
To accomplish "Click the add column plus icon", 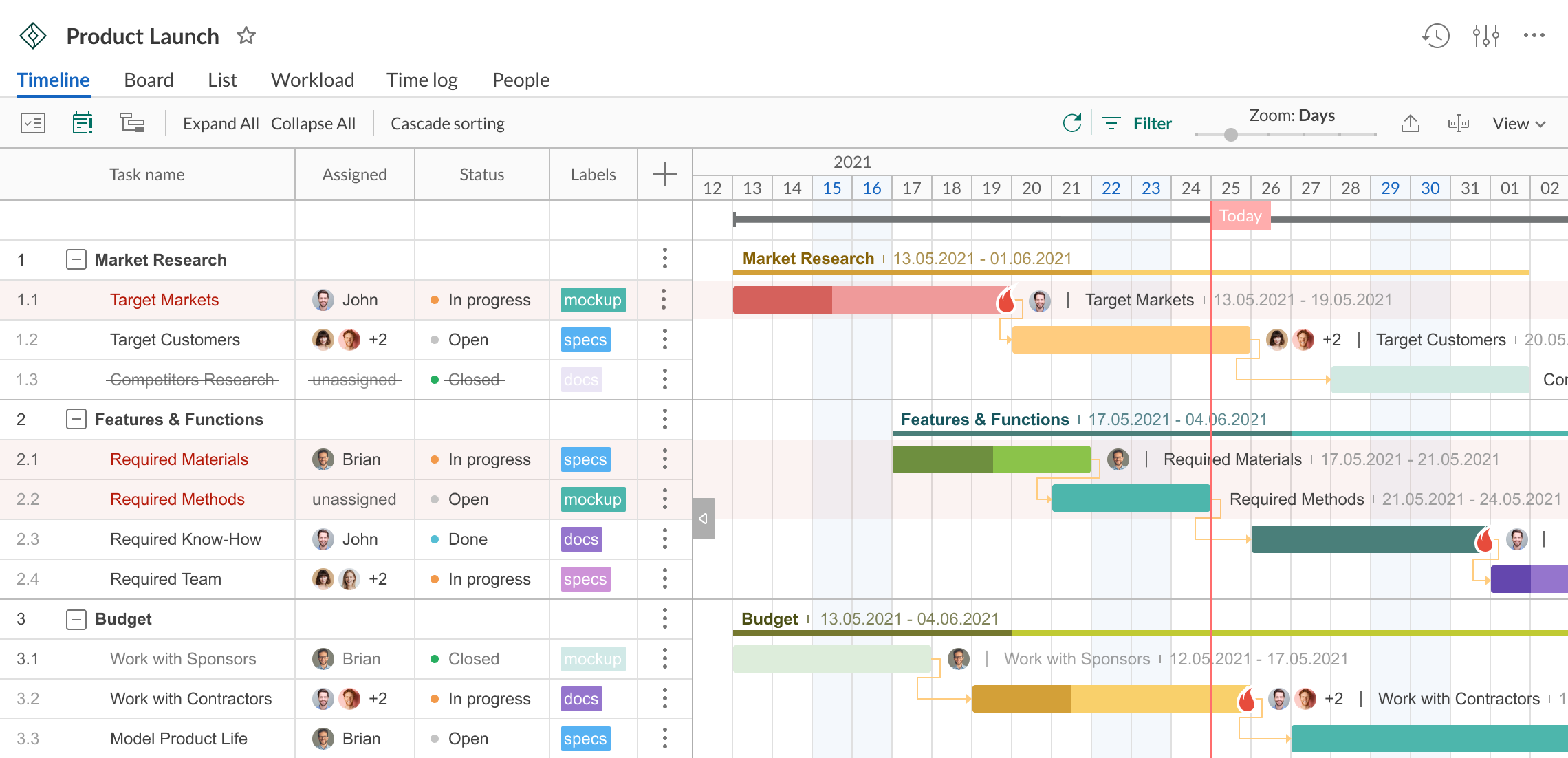I will click(664, 174).
